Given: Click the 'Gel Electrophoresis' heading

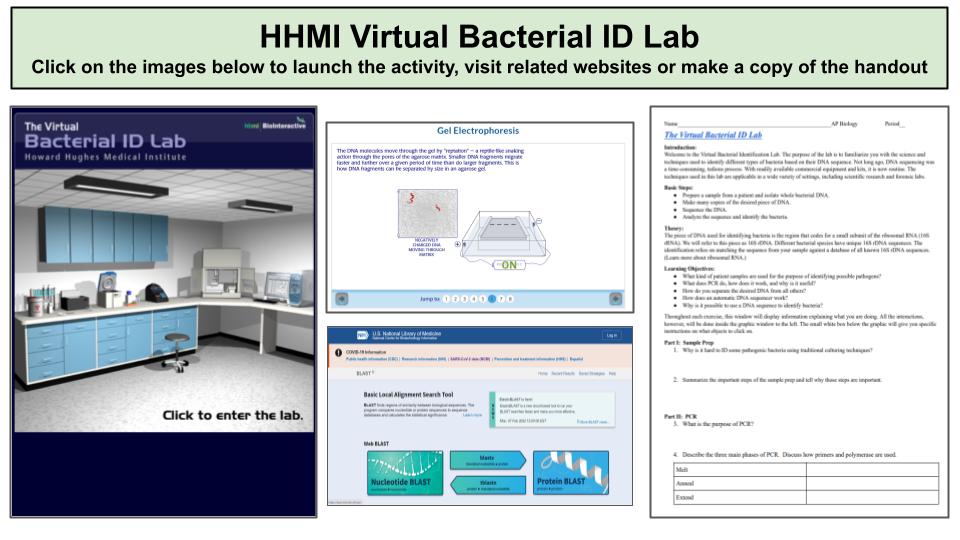Looking at the screenshot, I should (x=478, y=130).
